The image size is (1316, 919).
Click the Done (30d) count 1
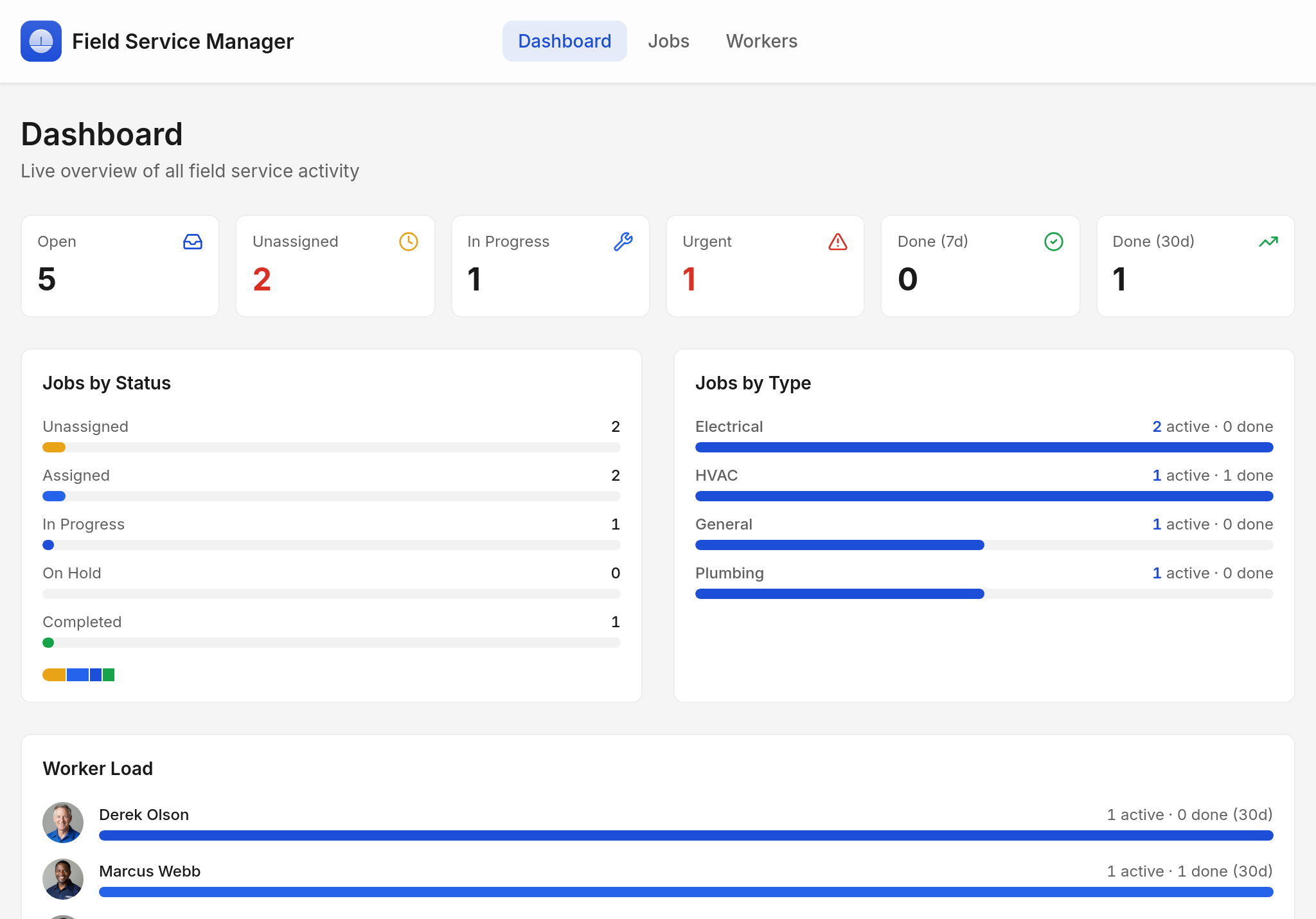(x=1119, y=279)
